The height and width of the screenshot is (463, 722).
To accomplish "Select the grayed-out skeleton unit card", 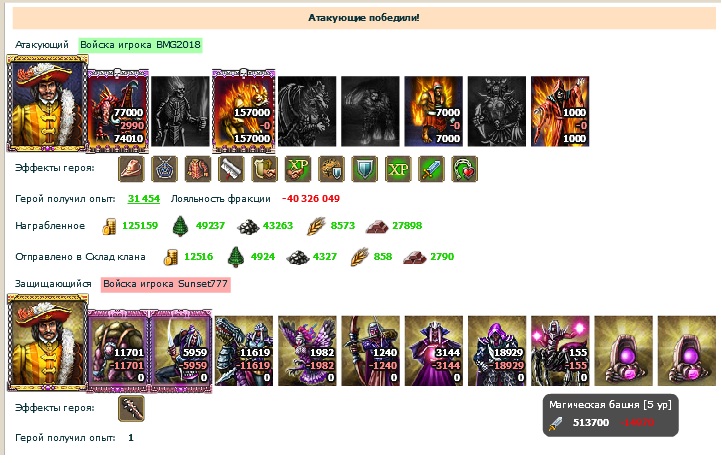I will point(180,111).
